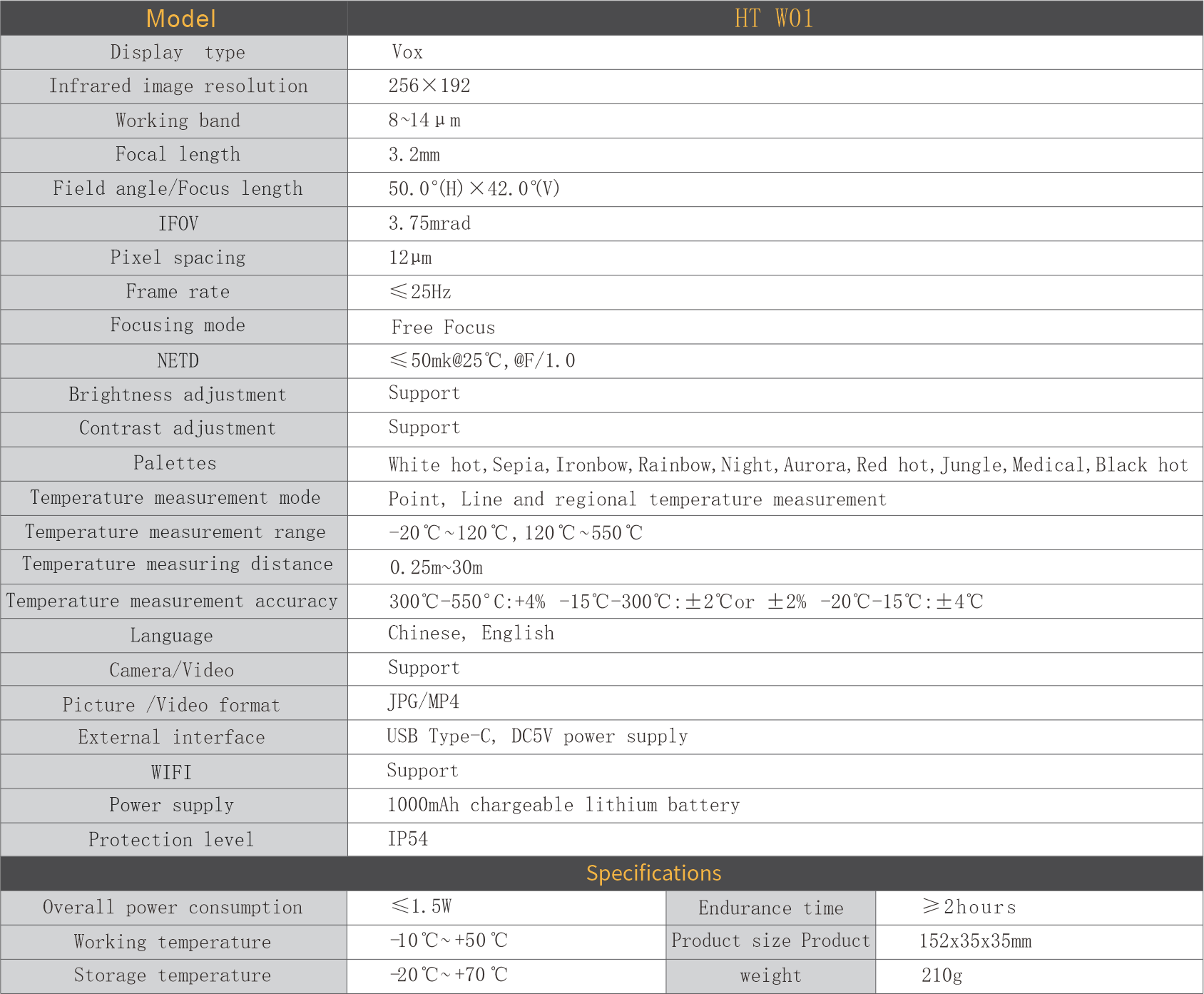Select the "Vox" display type value
1204x994 pixels.
407,52
